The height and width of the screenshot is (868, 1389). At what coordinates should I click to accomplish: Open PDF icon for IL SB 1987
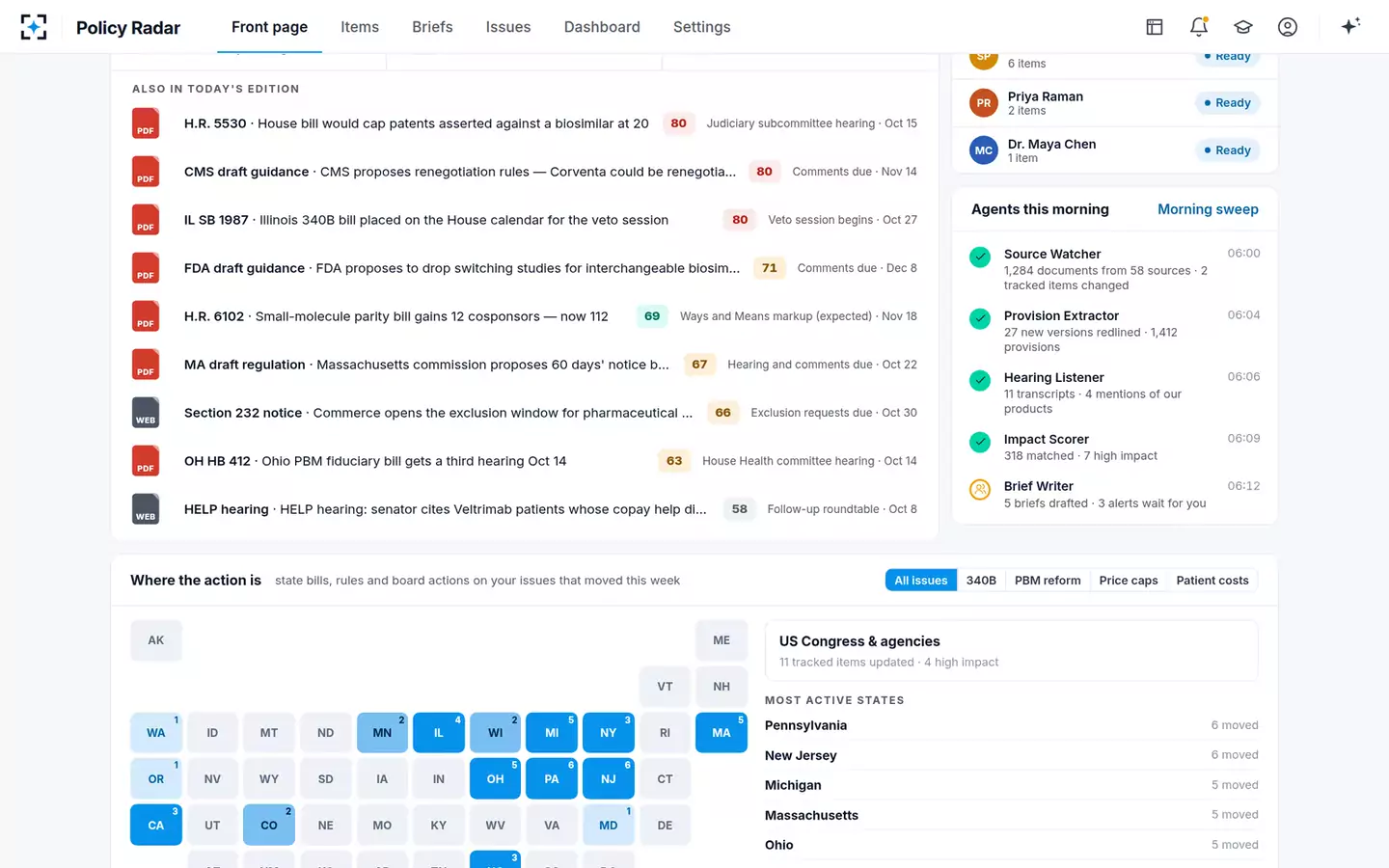pos(146,220)
